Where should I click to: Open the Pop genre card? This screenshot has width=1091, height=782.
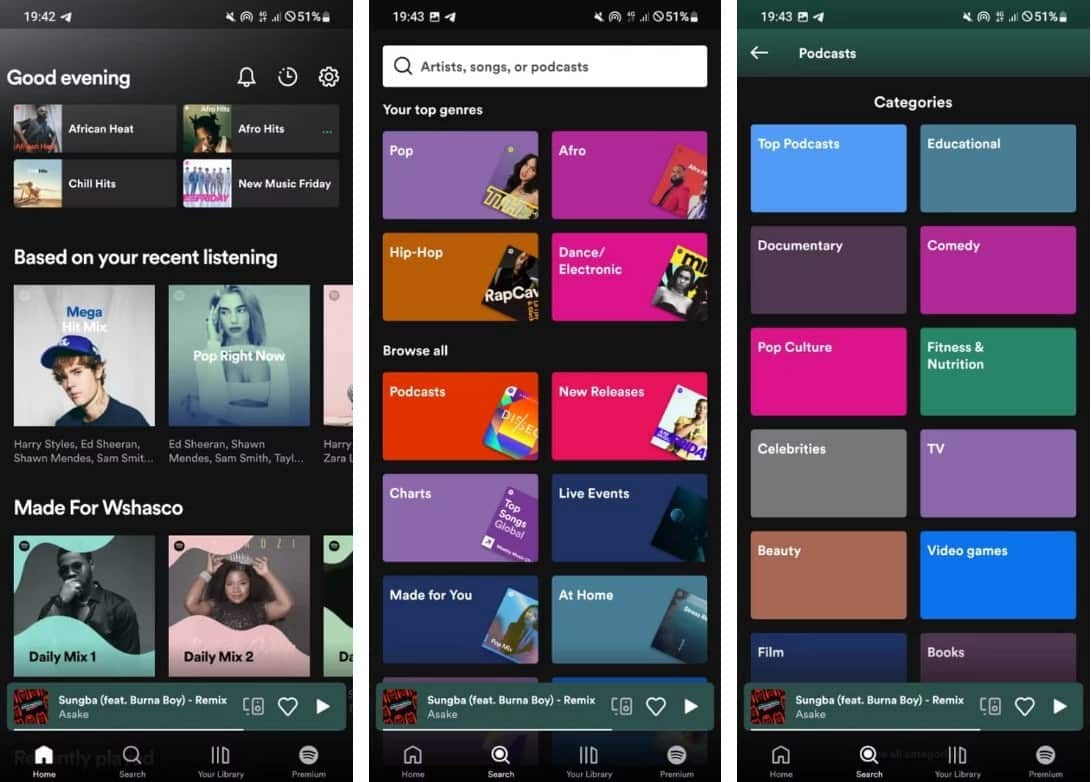[460, 175]
